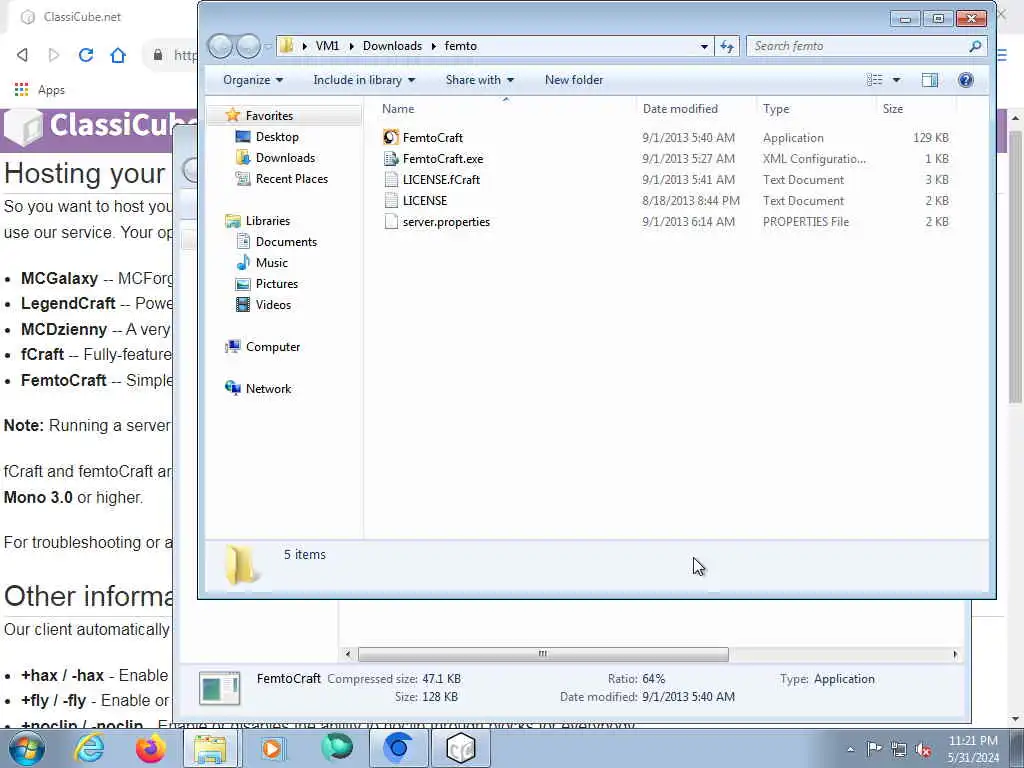Viewport: 1024px width, 768px height.
Task: Open the Videos library
Action: click(273, 304)
